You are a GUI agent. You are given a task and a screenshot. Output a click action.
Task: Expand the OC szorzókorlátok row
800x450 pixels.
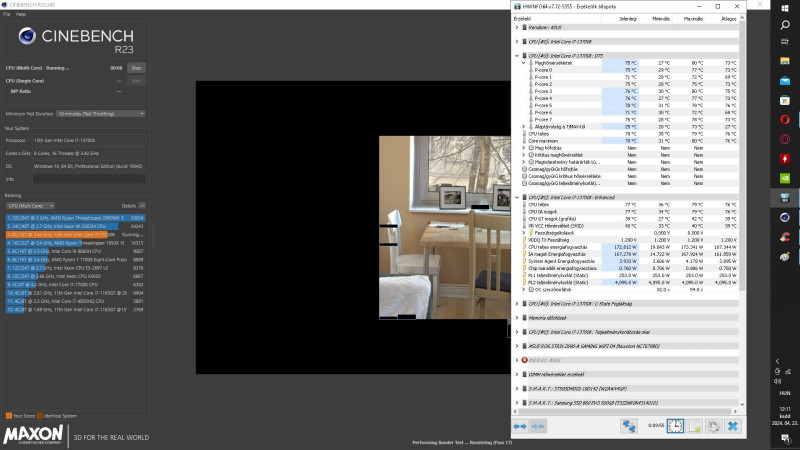523,289
